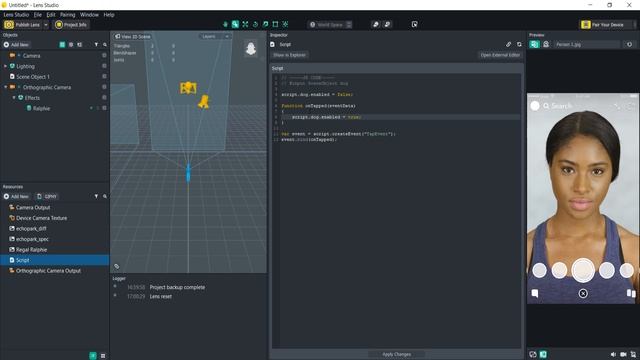Open the File menu
Screen dimensions: 640x360
[38, 15]
